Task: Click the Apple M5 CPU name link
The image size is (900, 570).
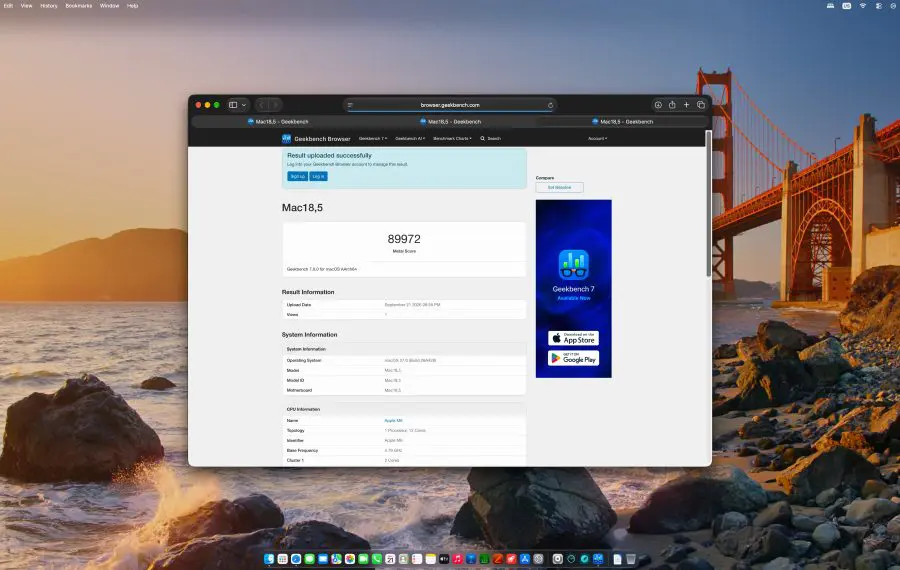Action: tap(393, 421)
